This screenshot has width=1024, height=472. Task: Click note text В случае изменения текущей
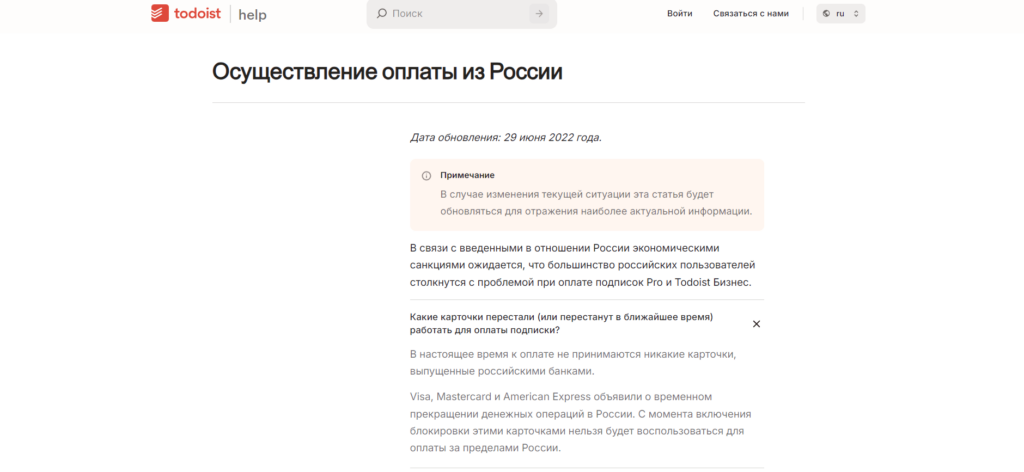click(x=596, y=203)
